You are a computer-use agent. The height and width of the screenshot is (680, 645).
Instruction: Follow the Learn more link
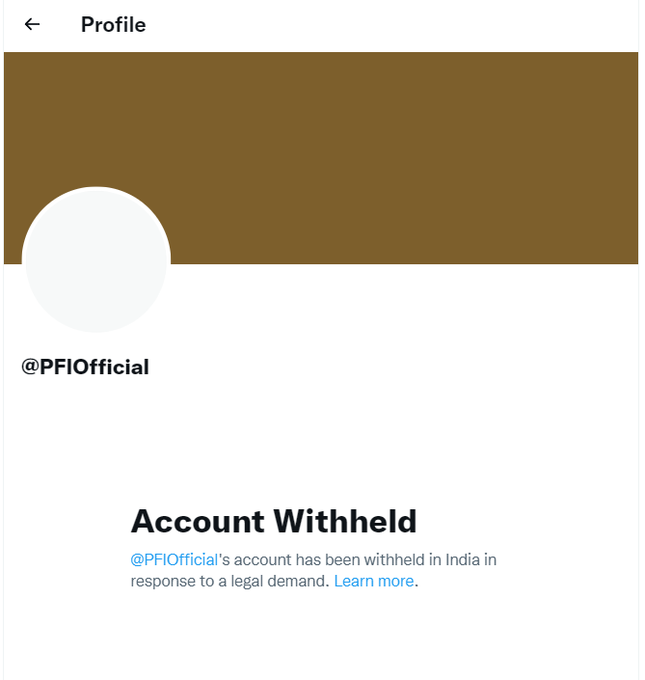point(374,581)
